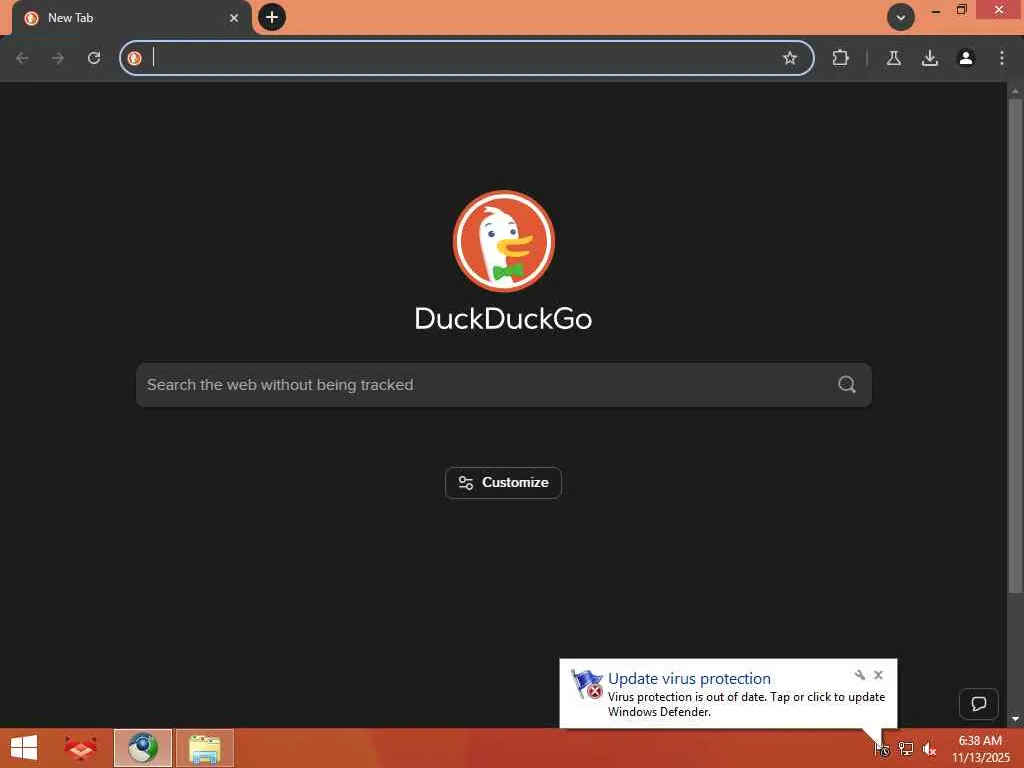
Task: Go forward to the next page
Action: pyautogui.click(x=58, y=58)
